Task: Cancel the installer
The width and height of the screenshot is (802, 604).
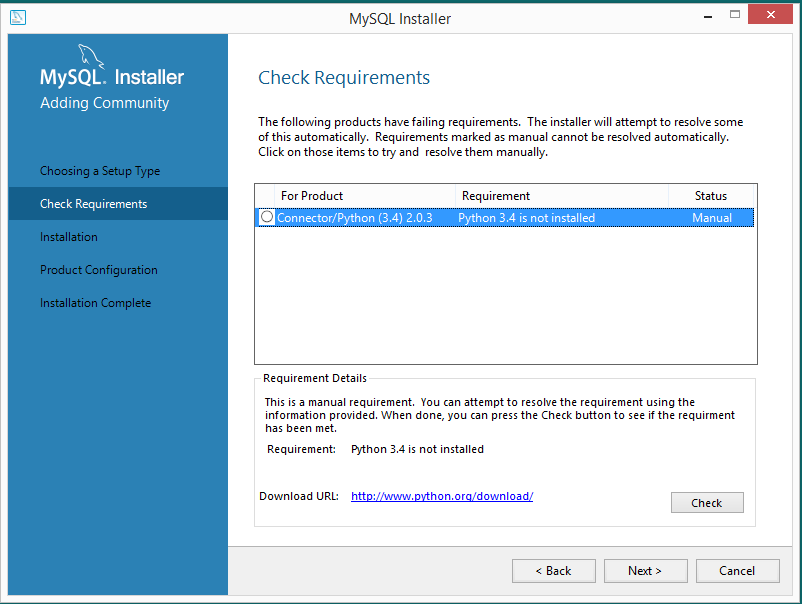Action: point(738,571)
